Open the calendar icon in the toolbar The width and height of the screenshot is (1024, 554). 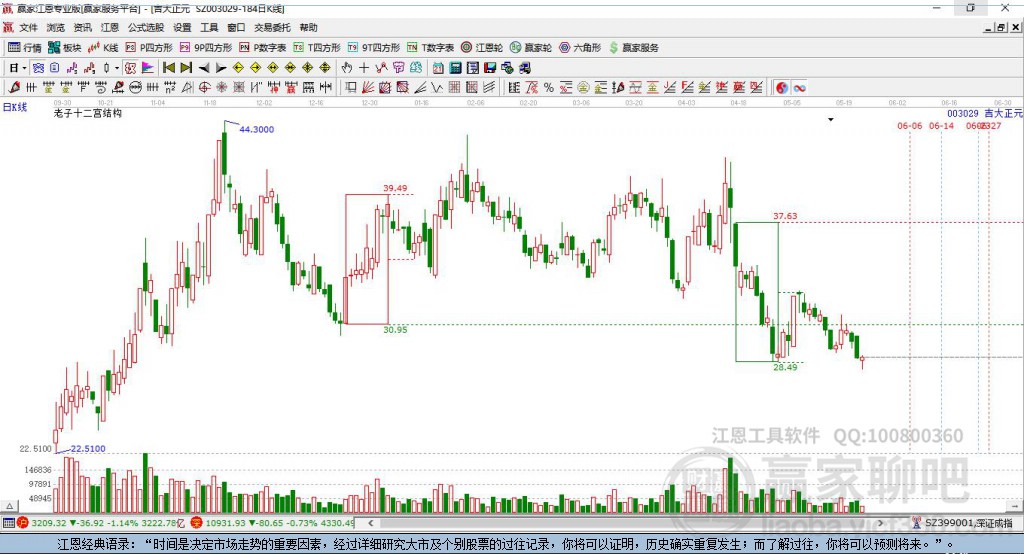[438, 68]
